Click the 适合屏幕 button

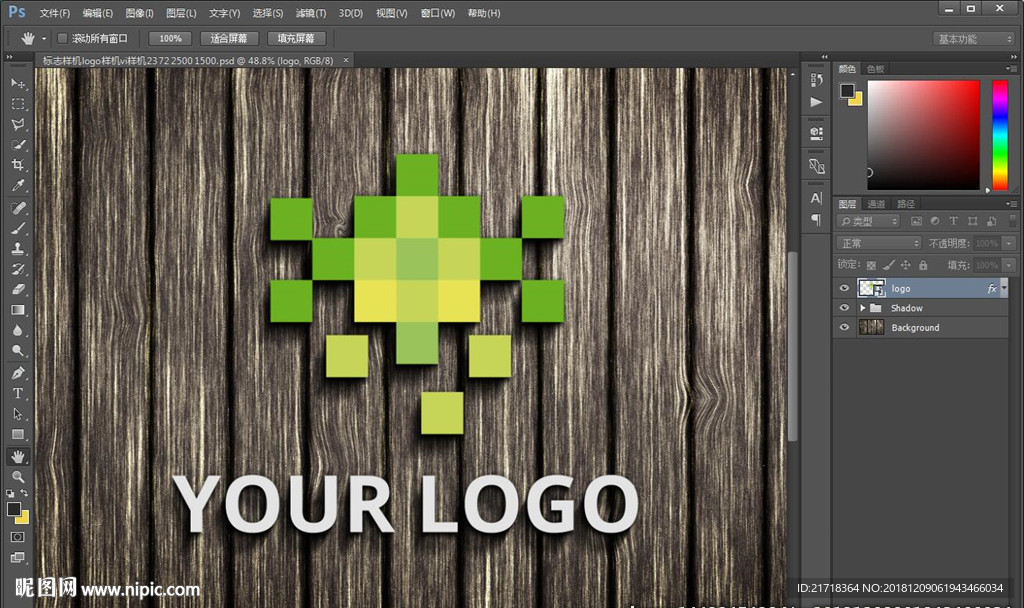coord(229,38)
